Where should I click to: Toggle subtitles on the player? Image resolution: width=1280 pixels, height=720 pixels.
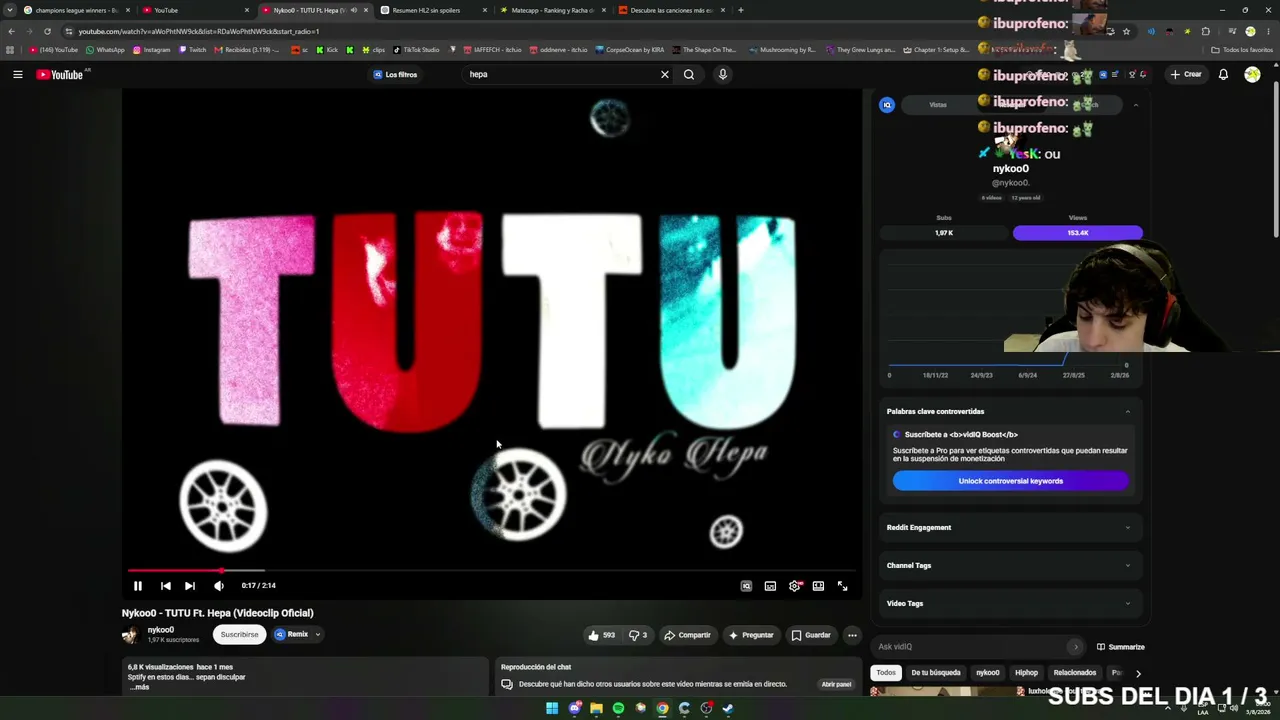click(x=770, y=586)
